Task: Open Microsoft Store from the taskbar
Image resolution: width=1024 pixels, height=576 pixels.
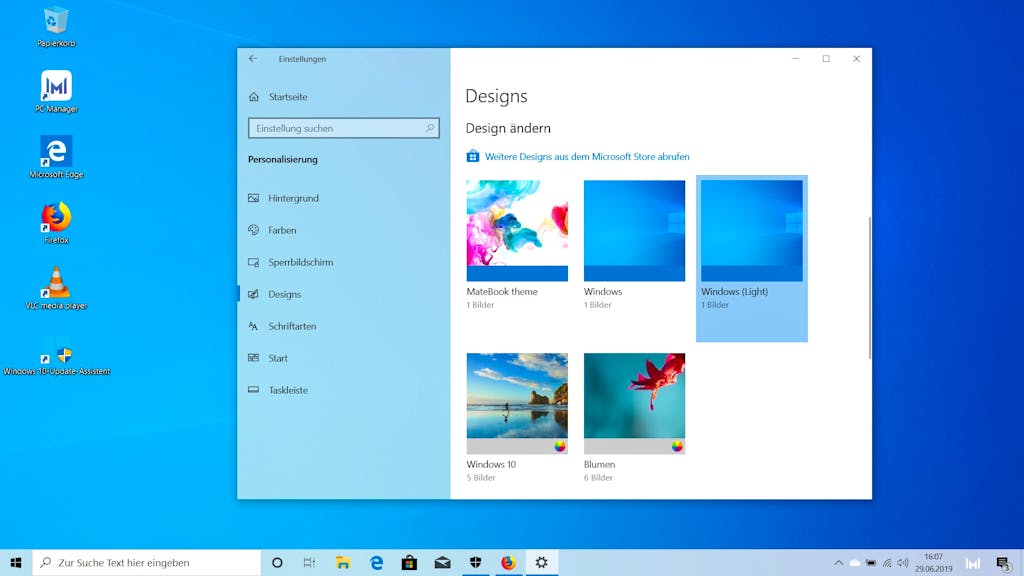Action: pyautogui.click(x=409, y=562)
